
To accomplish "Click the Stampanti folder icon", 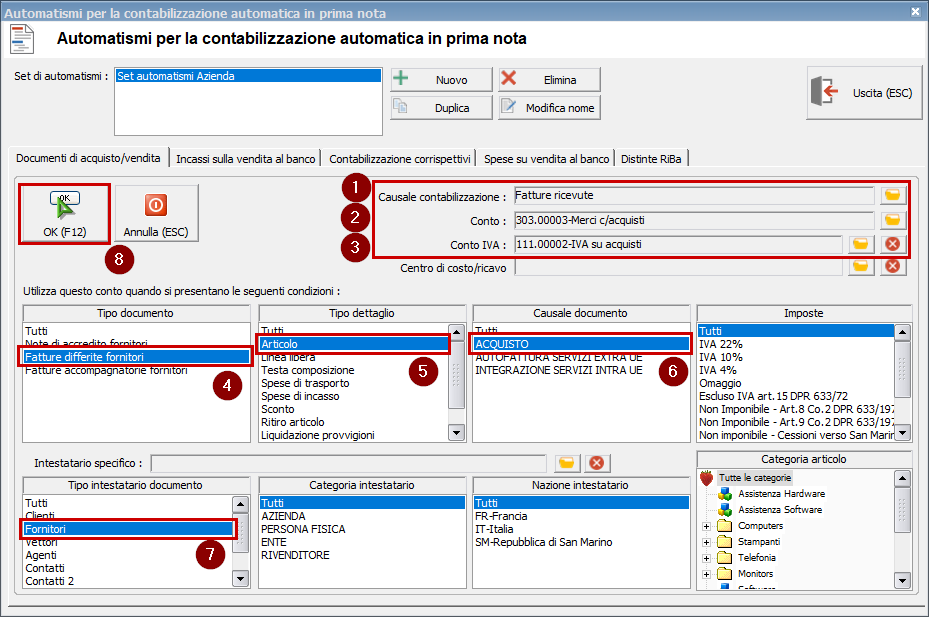I will [x=724, y=542].
